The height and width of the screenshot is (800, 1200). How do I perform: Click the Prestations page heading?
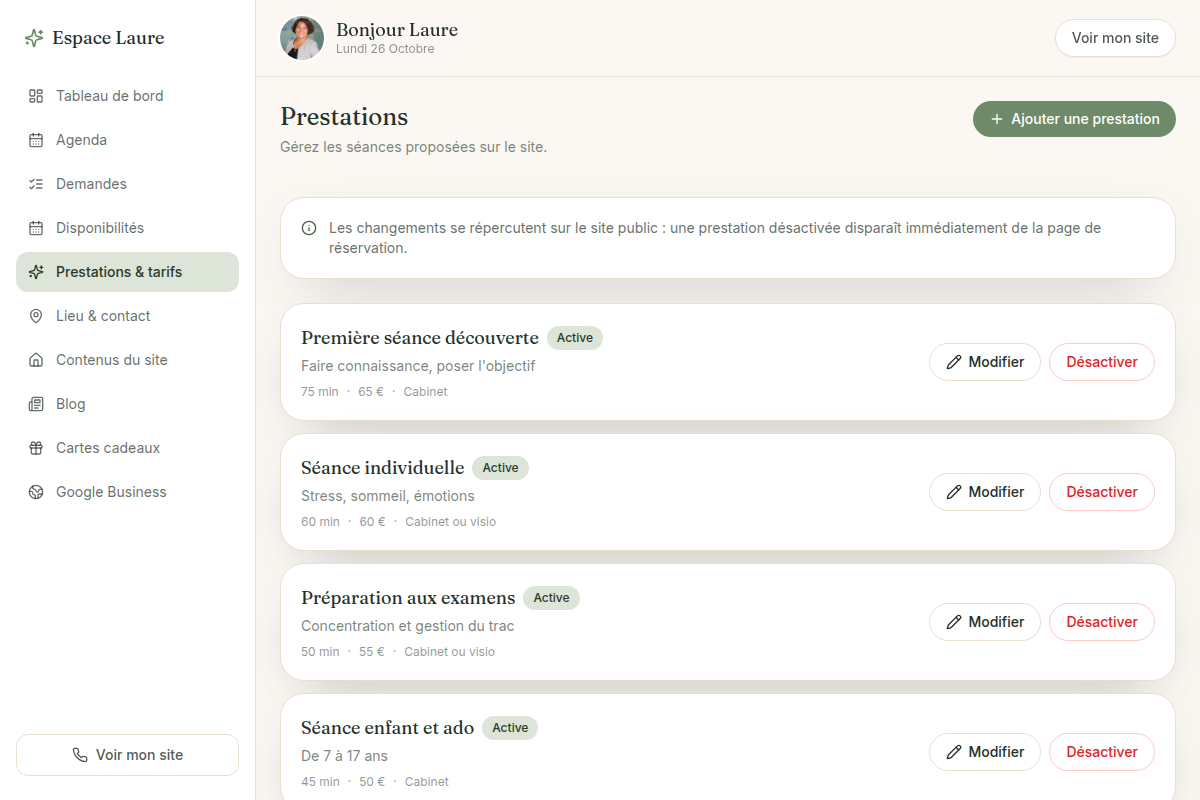[344, 117]
